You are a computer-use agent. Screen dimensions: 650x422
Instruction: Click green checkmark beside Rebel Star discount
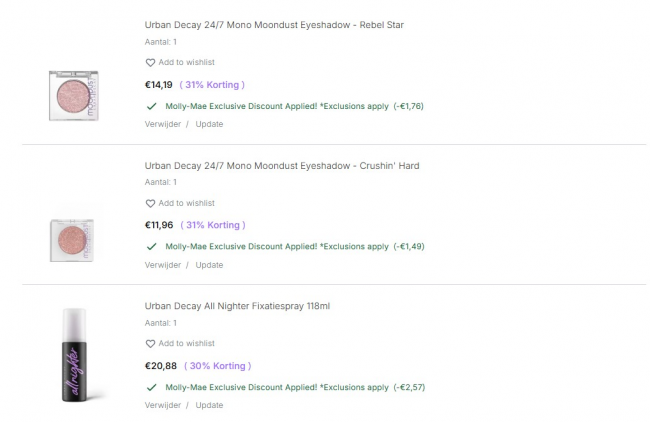tap(152, 105)
